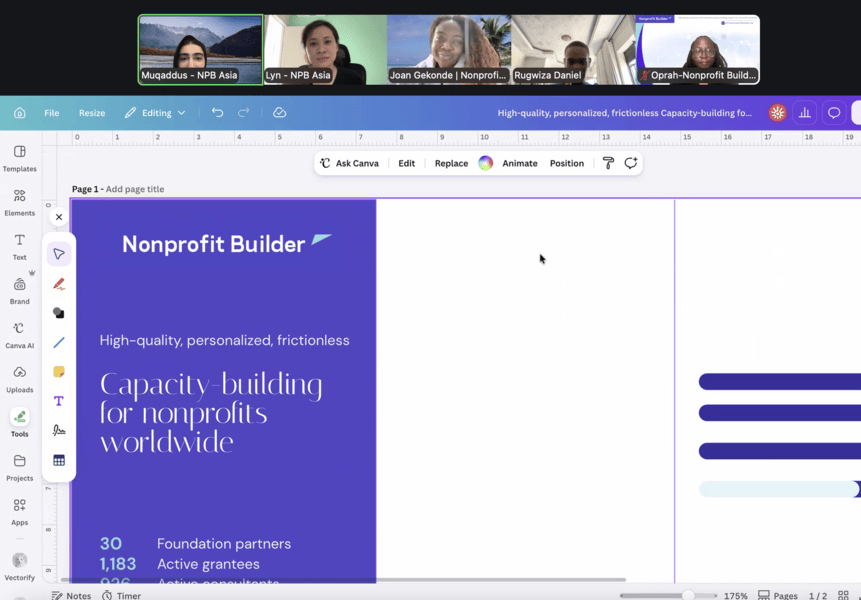Go to Canva home icon
861x600 pixels.
[x=20, y=113]
